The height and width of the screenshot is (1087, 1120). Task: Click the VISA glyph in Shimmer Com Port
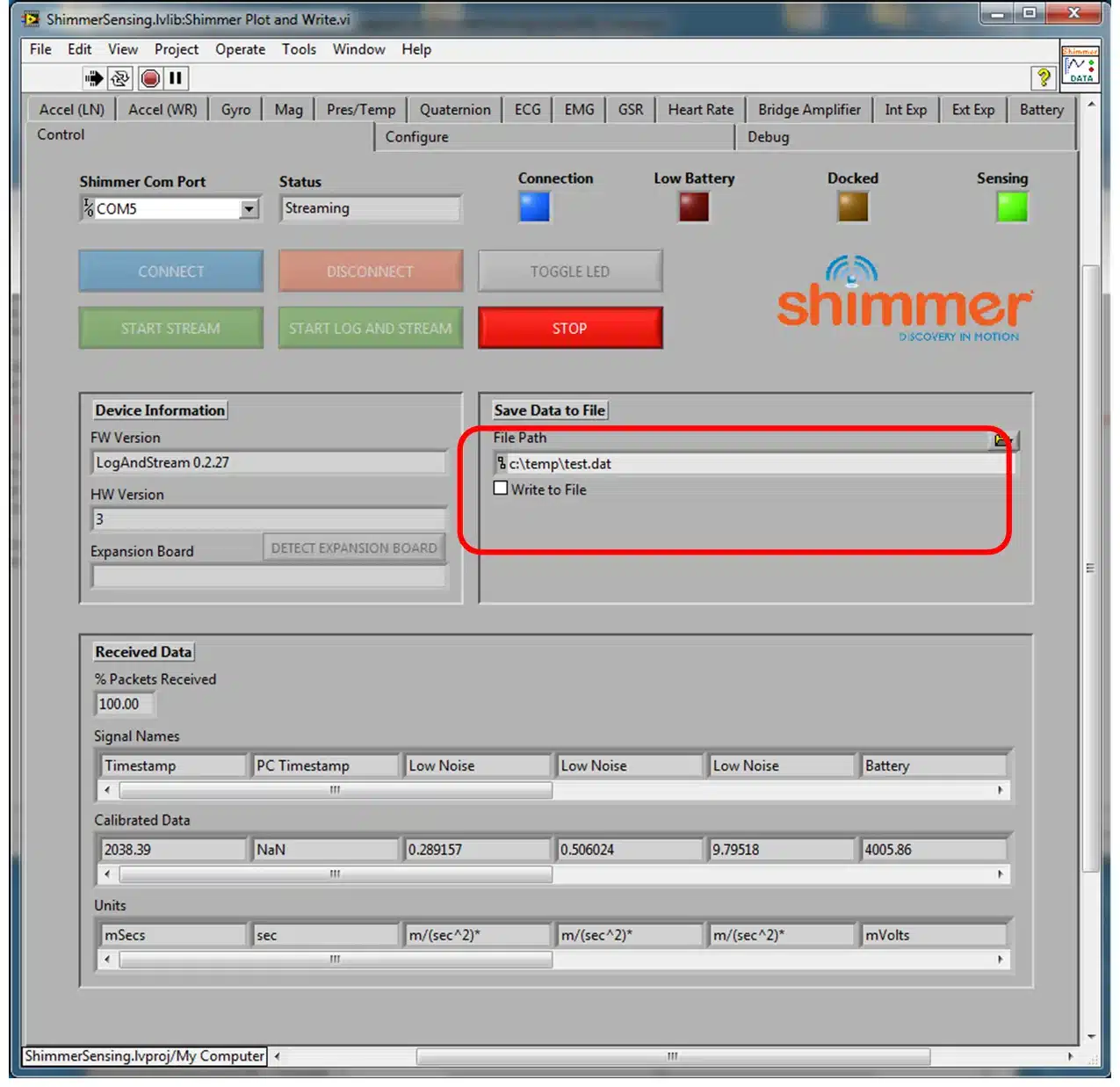[88, 208]
